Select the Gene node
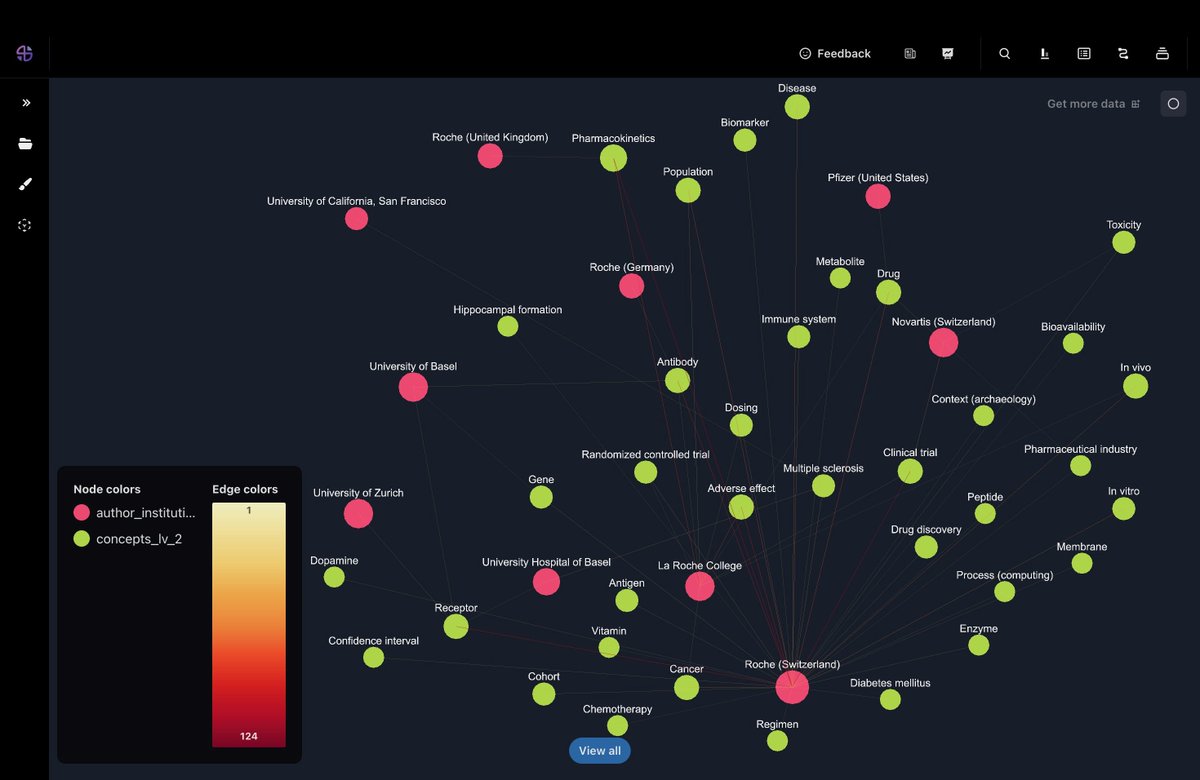The image size is (1200, 780). (x=541, y=497)
